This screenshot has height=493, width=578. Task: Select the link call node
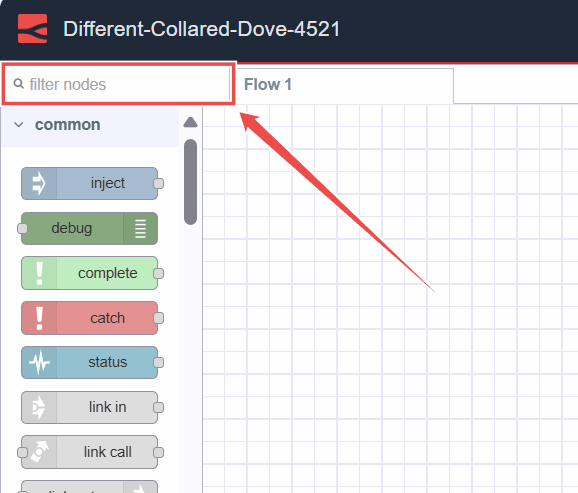tap(89, 452)
